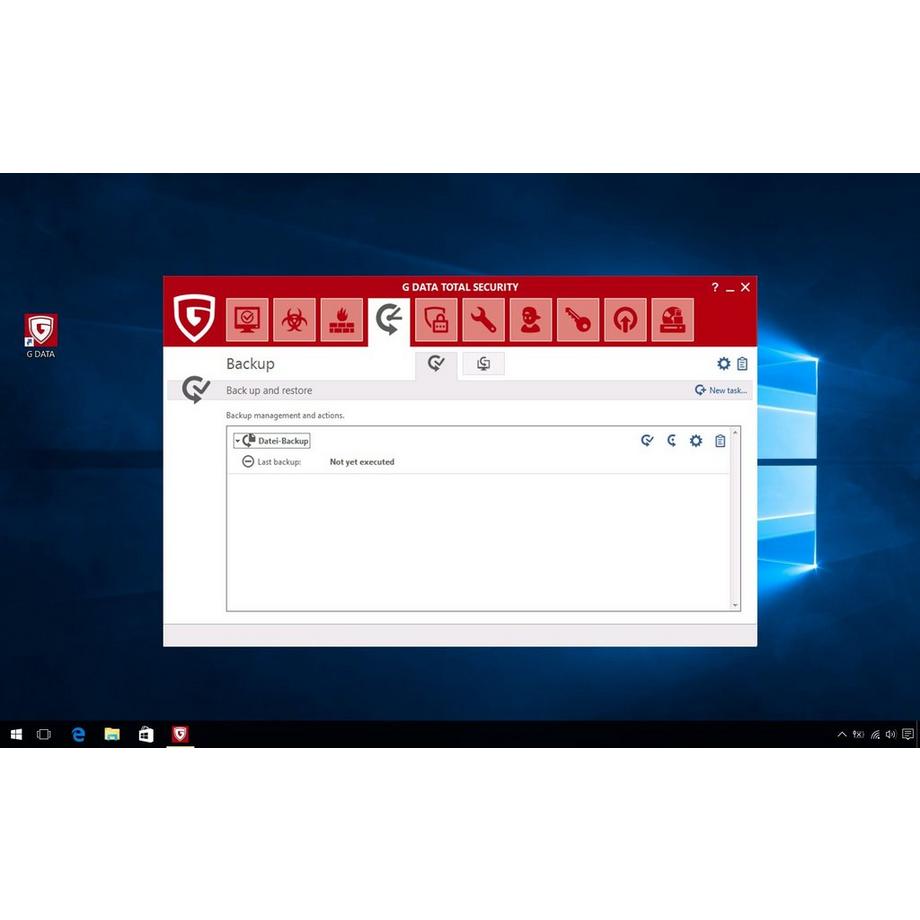Screen dimensions: 920x920
Task: Run the Datei-Backup job now
Action: (647, 440)
